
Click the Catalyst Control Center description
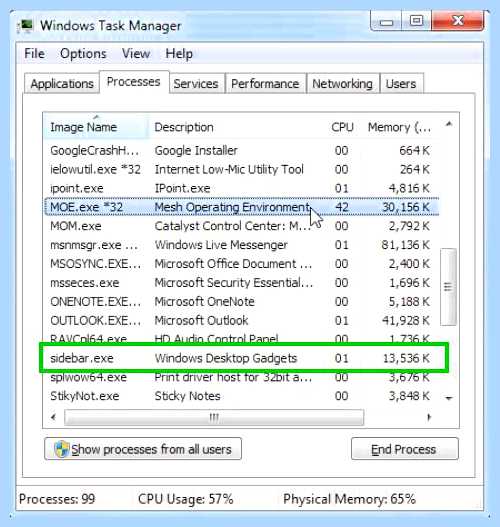(x=233, y=226)
